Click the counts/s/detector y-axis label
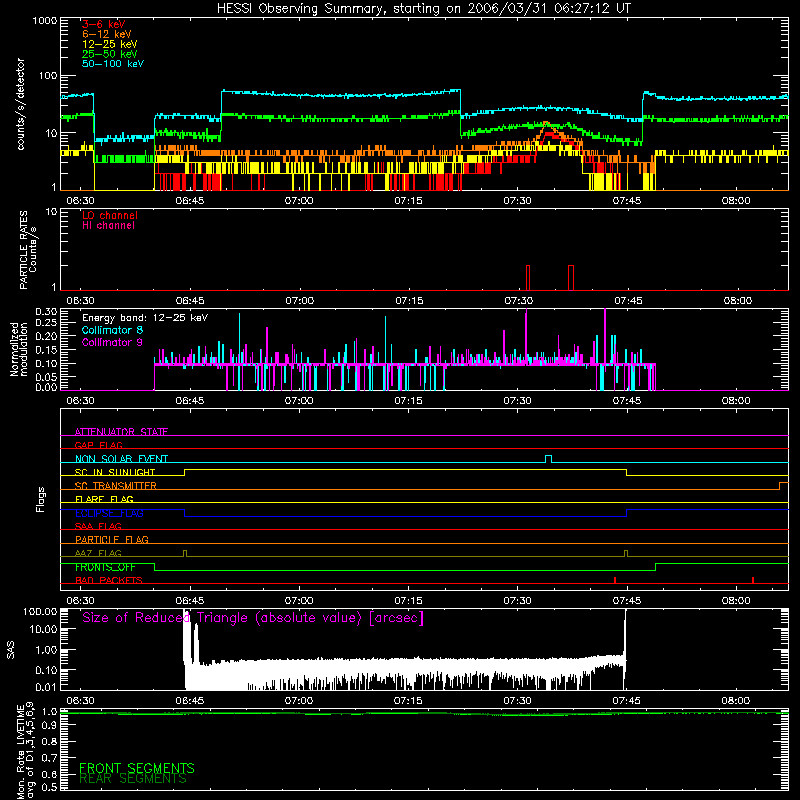 (x=21, y=104)
